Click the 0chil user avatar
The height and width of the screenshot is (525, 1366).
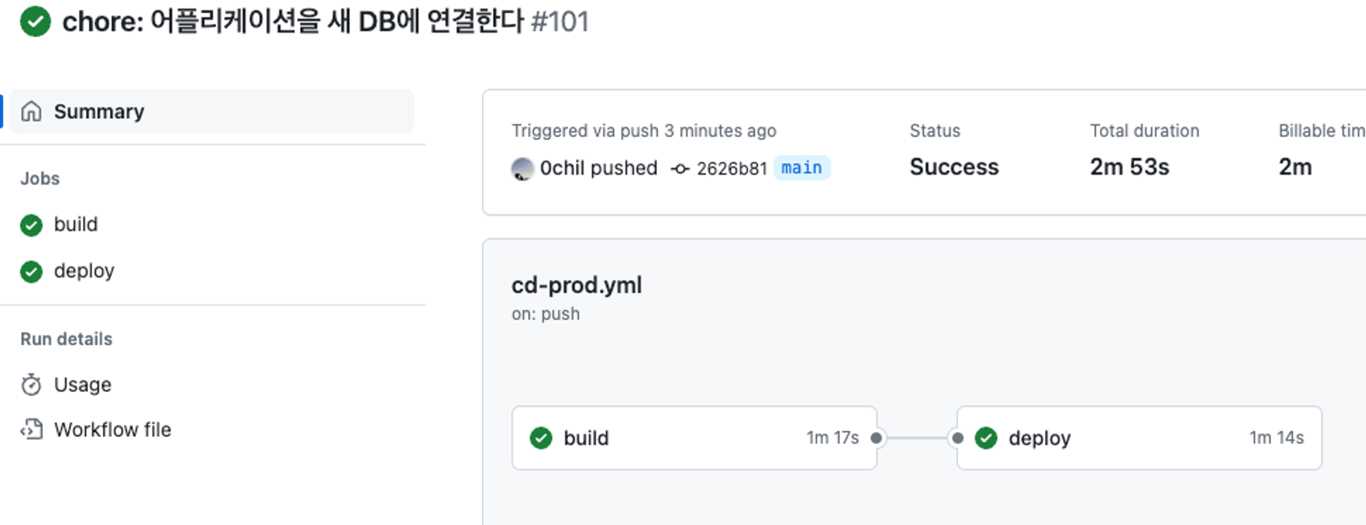[x=522, y=168]
